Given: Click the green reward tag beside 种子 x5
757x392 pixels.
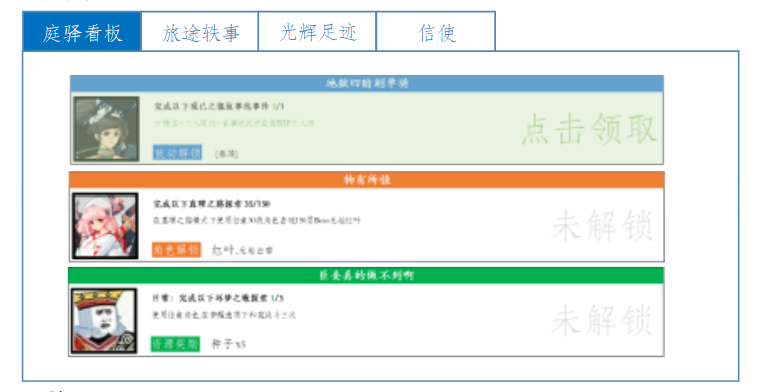Looking at the screenshot, I should click(x=175, y=344).
